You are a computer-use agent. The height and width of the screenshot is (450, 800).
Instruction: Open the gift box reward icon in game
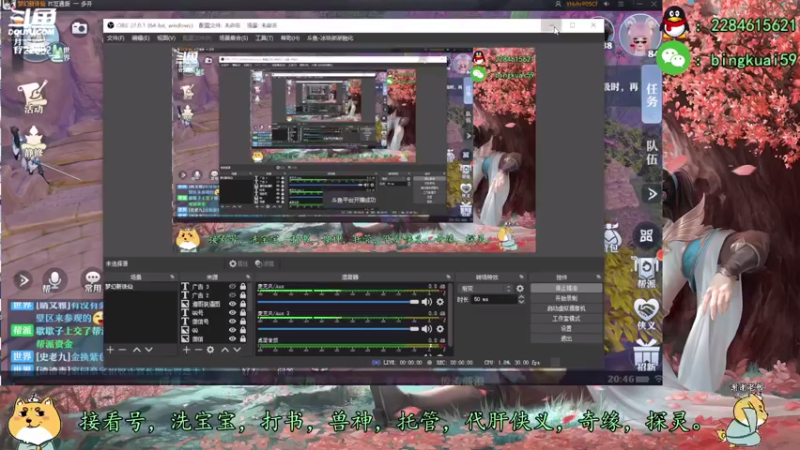(x=646, y=355)
